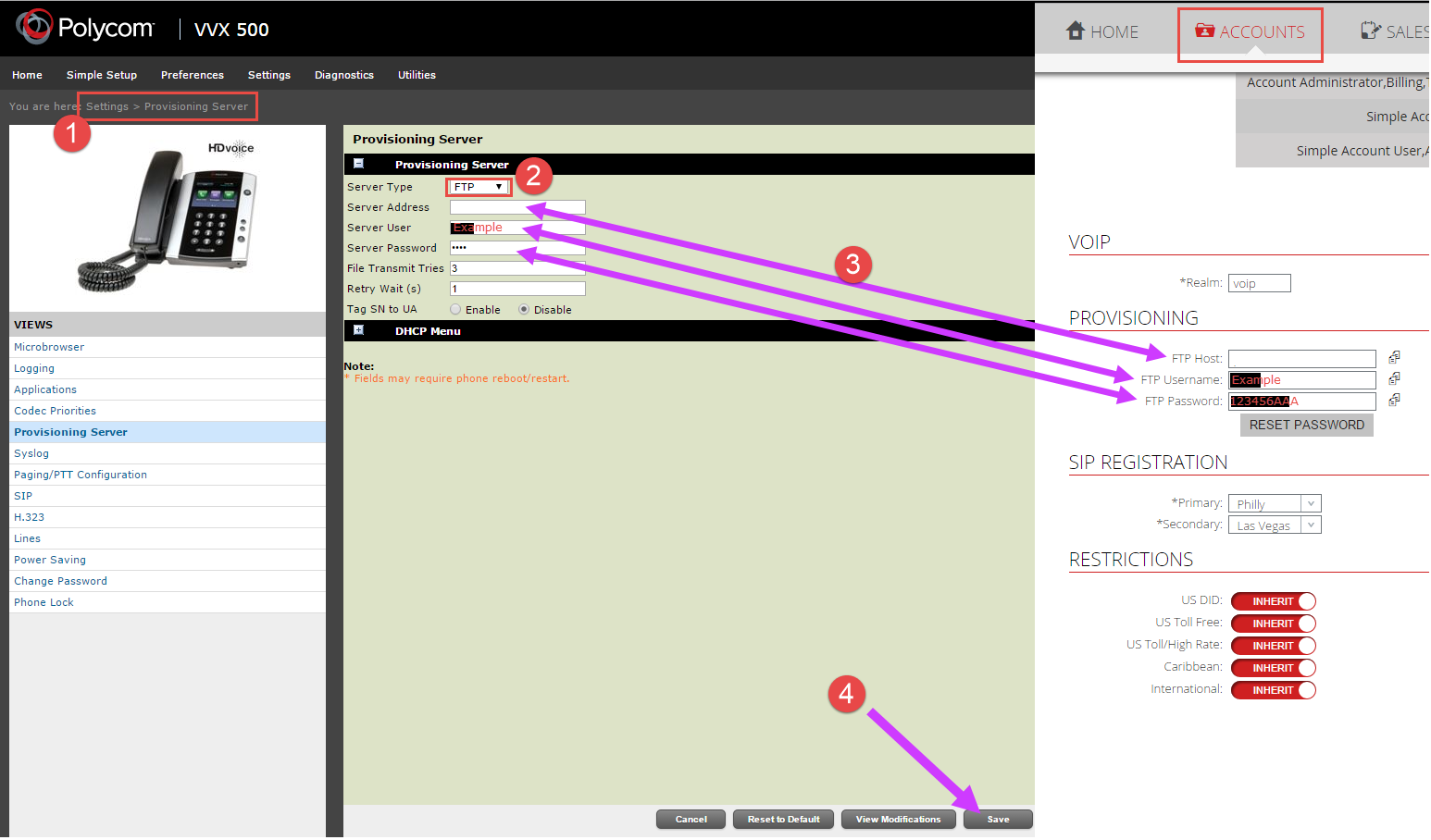
Task: Open the Home menu in Polycom bar
Action: [27, 75]
